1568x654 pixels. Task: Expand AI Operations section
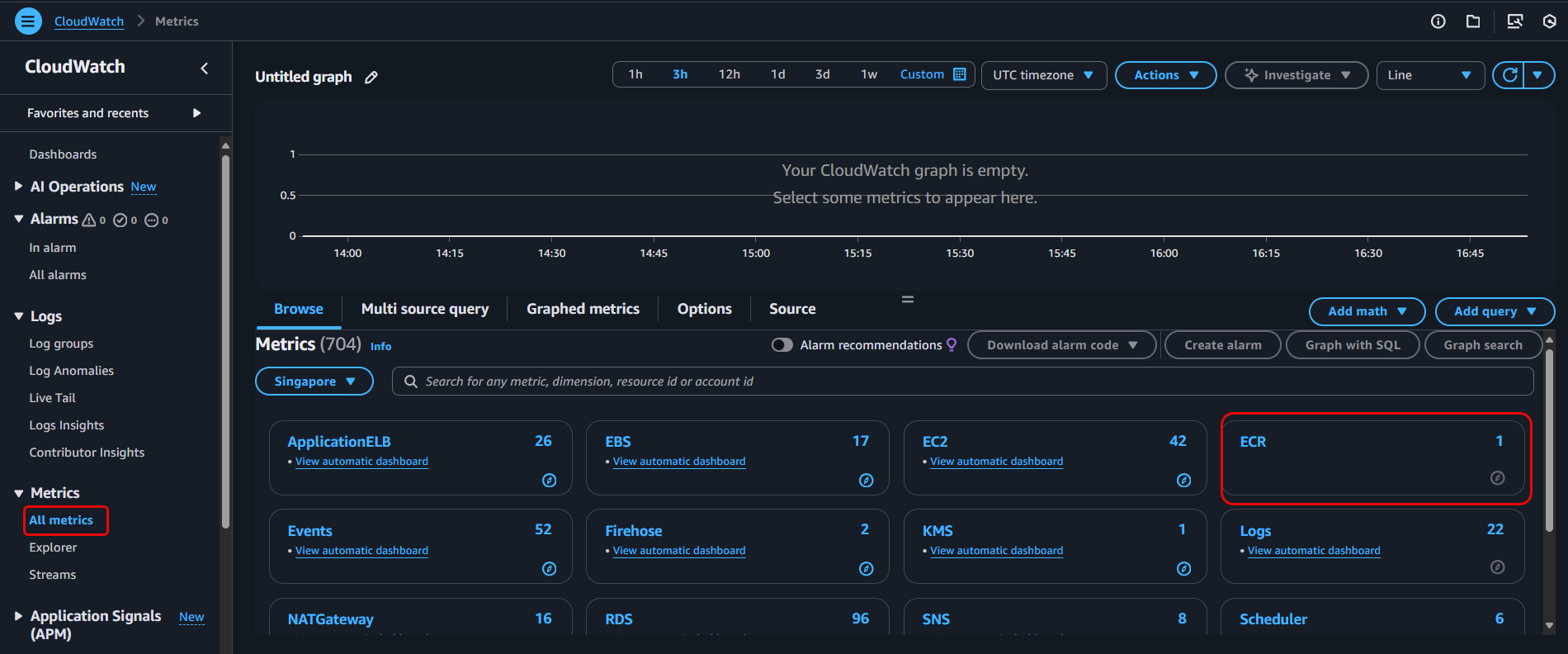(18, 187)
